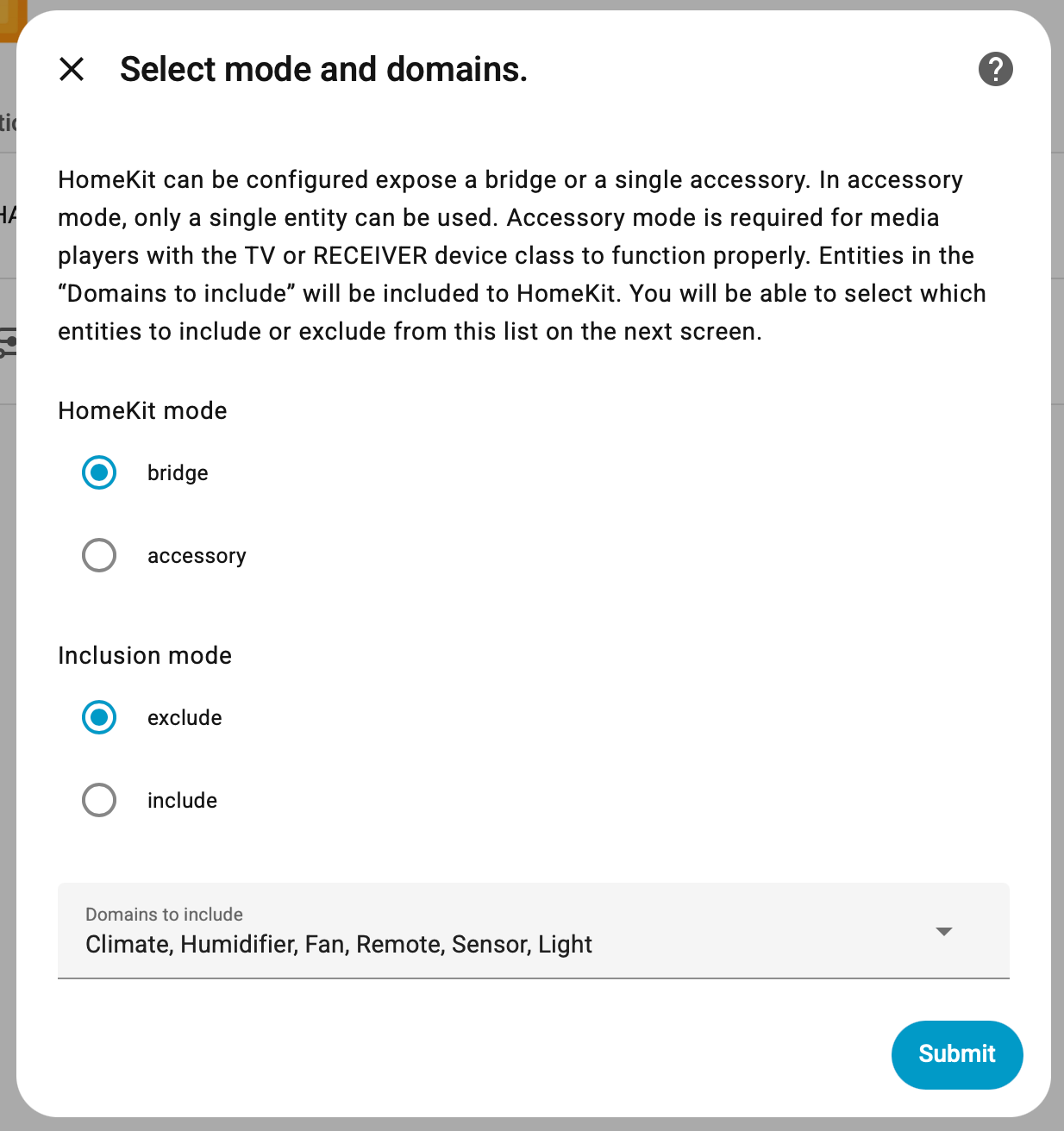This screenshot has height=1131, width=1064.
Task: Click the small "Domains to include" field label
Action: pos(164,915)
